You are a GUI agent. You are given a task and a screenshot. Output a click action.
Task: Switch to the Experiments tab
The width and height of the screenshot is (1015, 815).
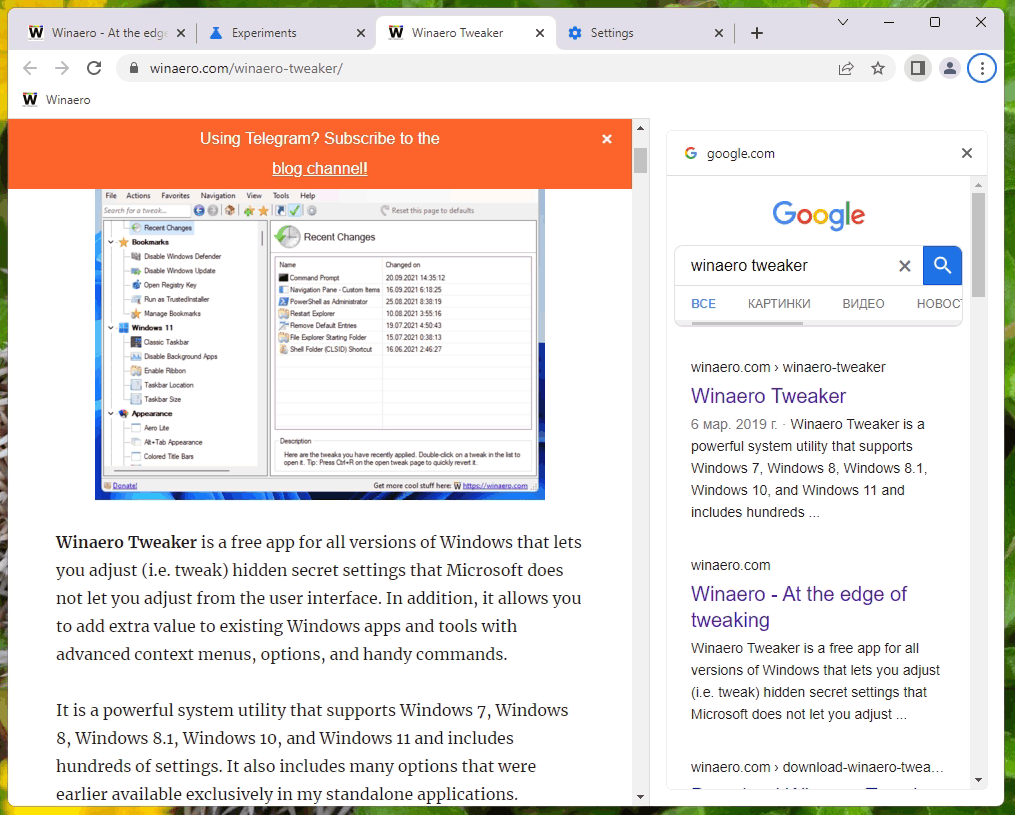(x=285, y=33)
